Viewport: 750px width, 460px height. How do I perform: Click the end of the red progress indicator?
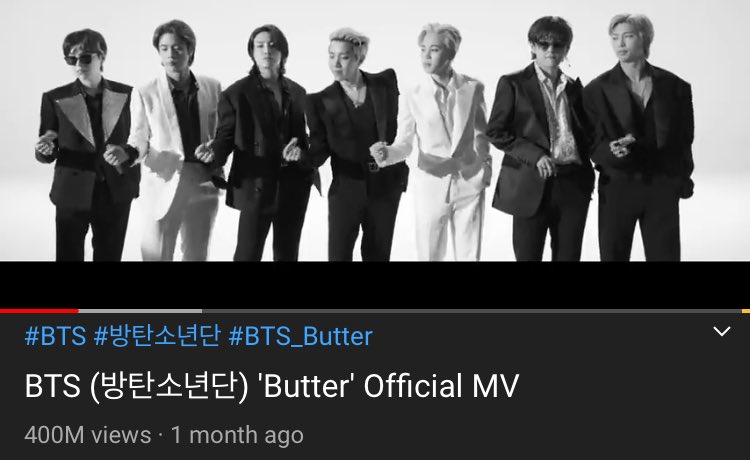tap(77, 311)
